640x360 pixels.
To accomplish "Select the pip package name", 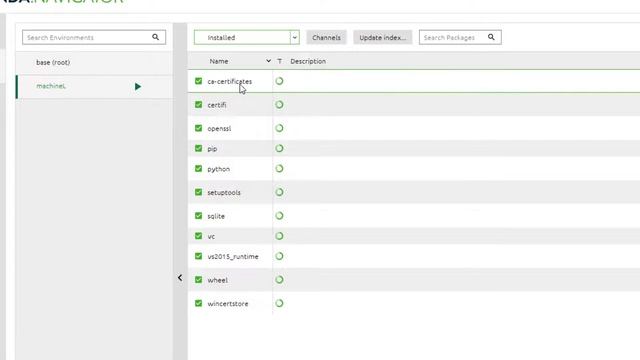I will [212, 149].
